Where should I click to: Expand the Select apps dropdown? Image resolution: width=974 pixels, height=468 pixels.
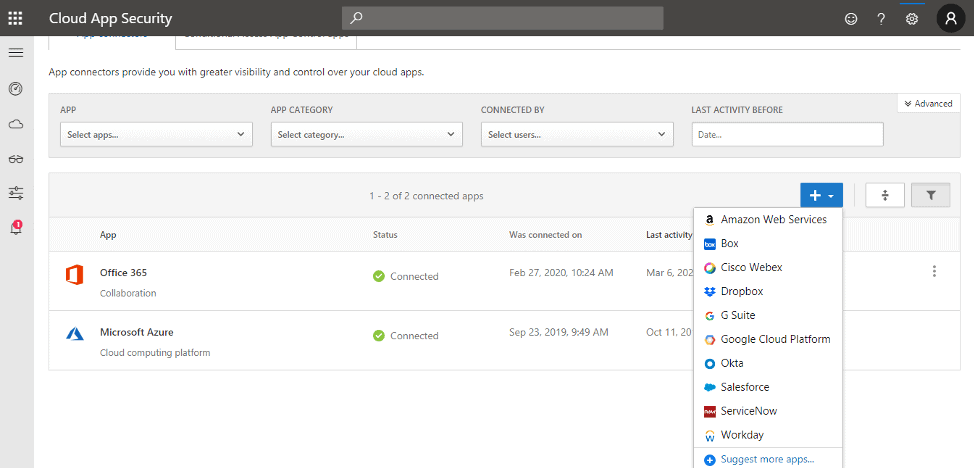[x=157, y=134]
